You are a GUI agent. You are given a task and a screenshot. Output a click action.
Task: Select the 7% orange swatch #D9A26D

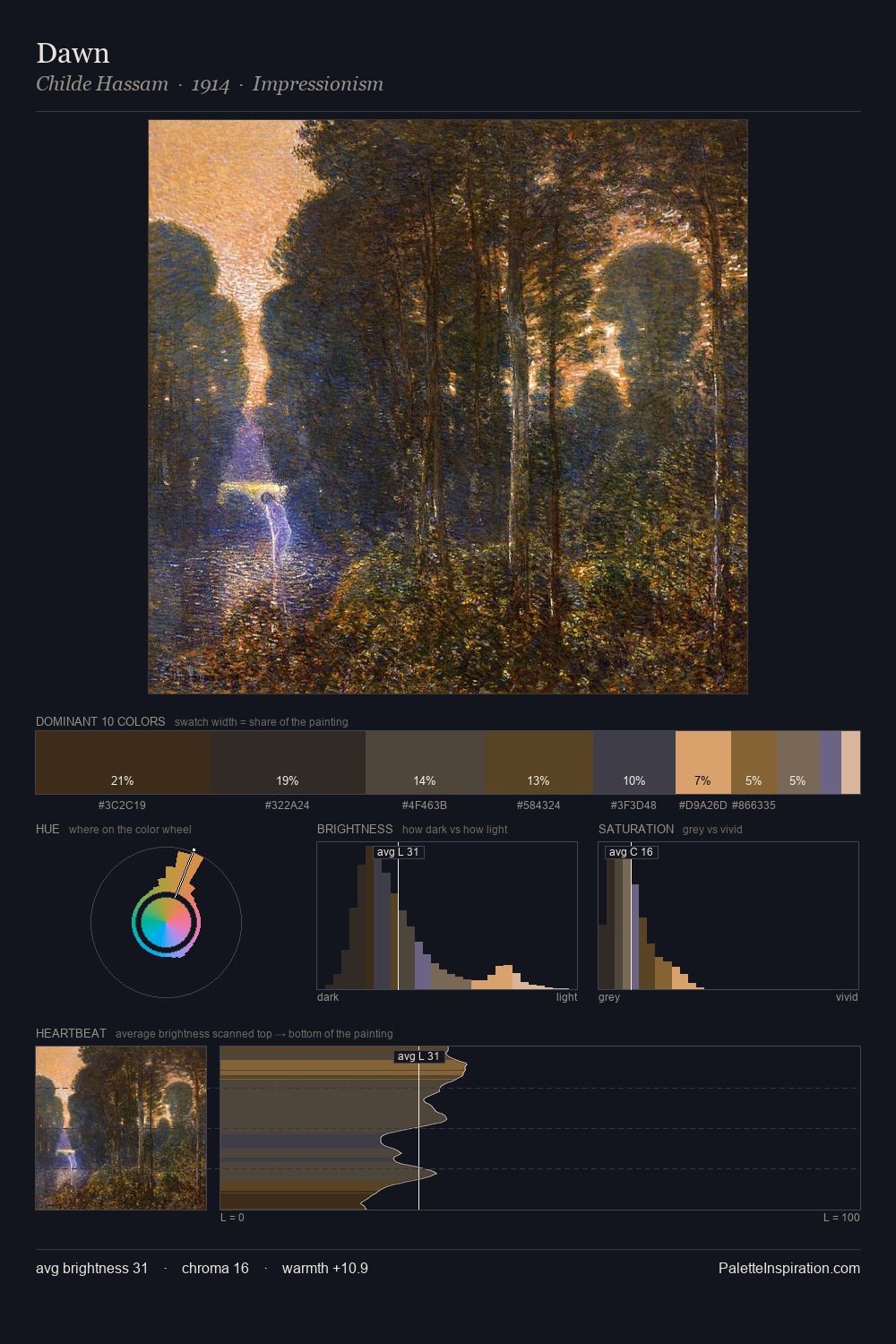tap(703, 762)
